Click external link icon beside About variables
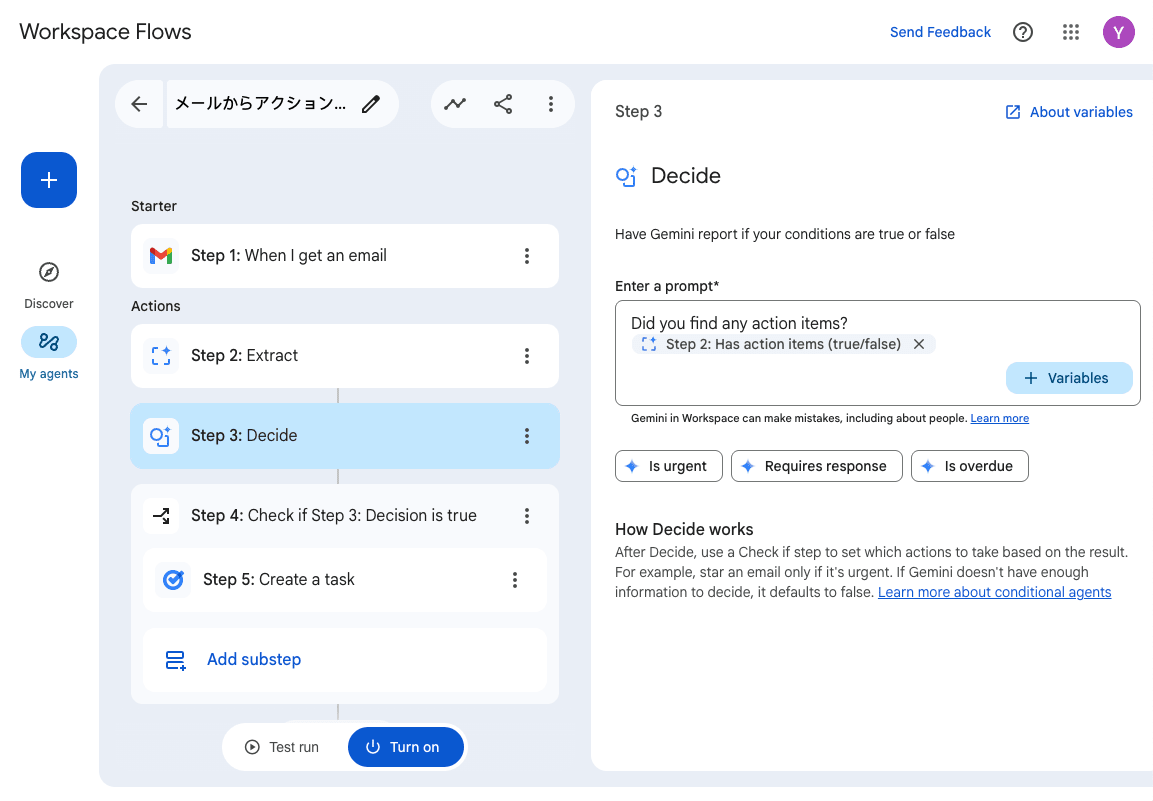The image size is (1153, 801). click(x=1013, y=113)
